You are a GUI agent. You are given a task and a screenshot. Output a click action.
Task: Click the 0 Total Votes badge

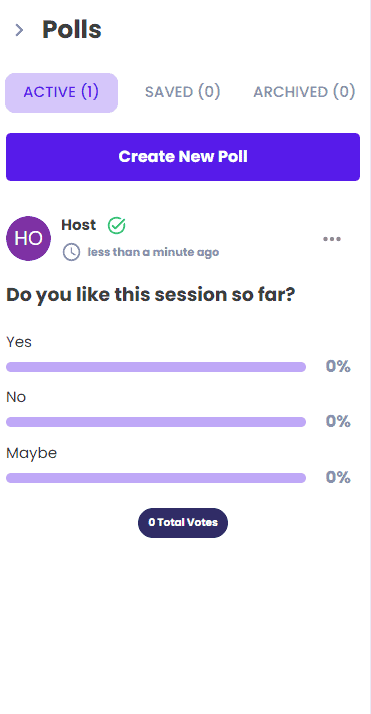click(183, 523)
